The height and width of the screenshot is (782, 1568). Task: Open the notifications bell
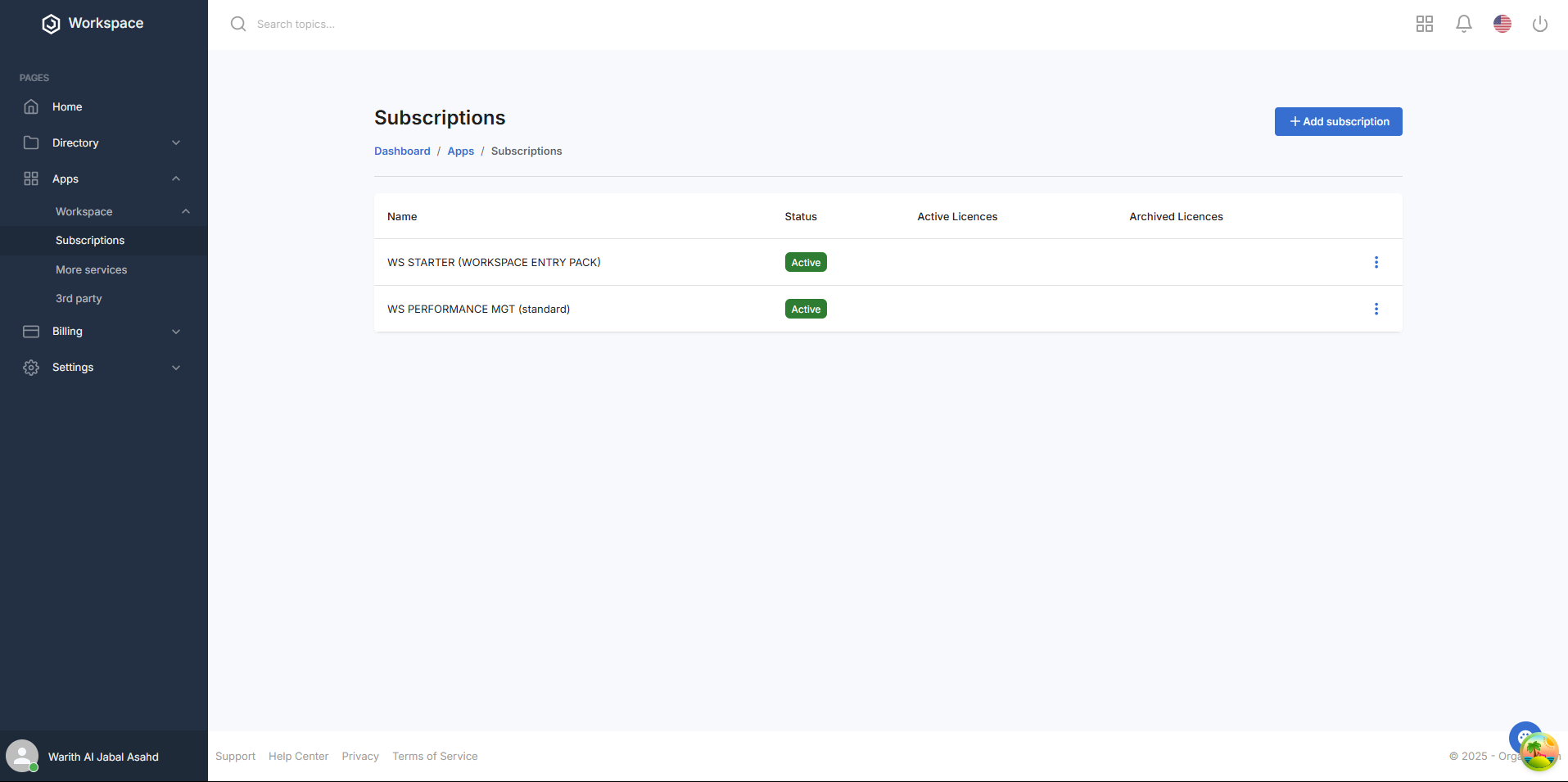click(1464, 24)
